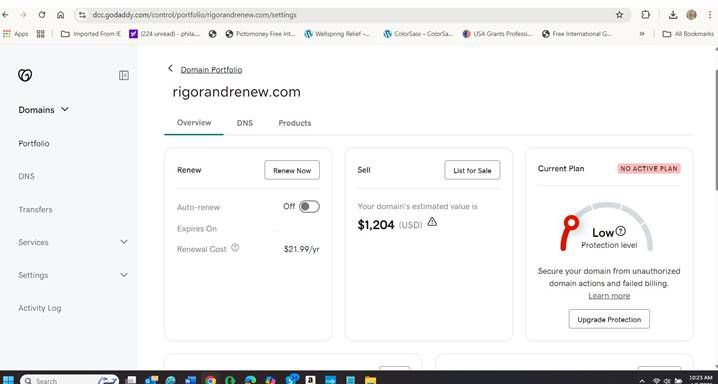Open Portfolio in the sidebar
Screen dimensions: 718x384
(34, 143)
